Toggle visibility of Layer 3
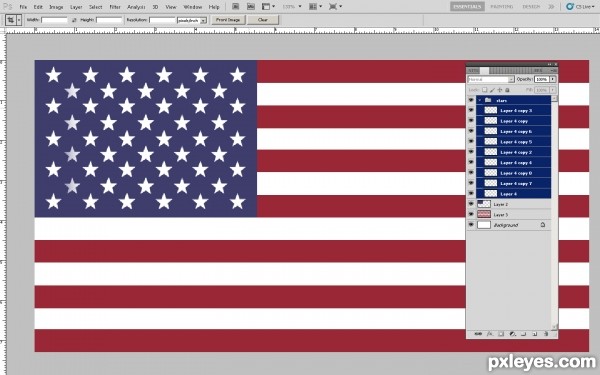 pyautogui.click(x=471, y=215)
